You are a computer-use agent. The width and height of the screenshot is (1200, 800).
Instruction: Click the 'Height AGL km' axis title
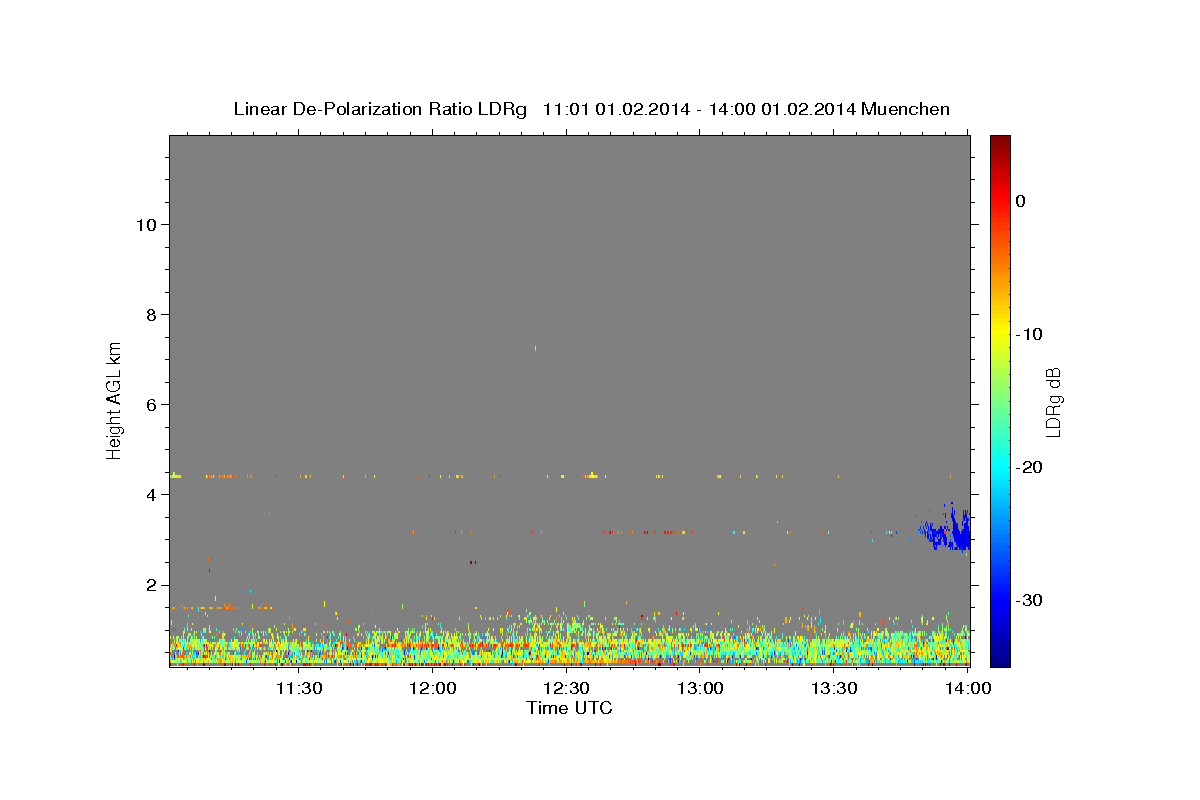pyautogui.click(x=114, y=399)
